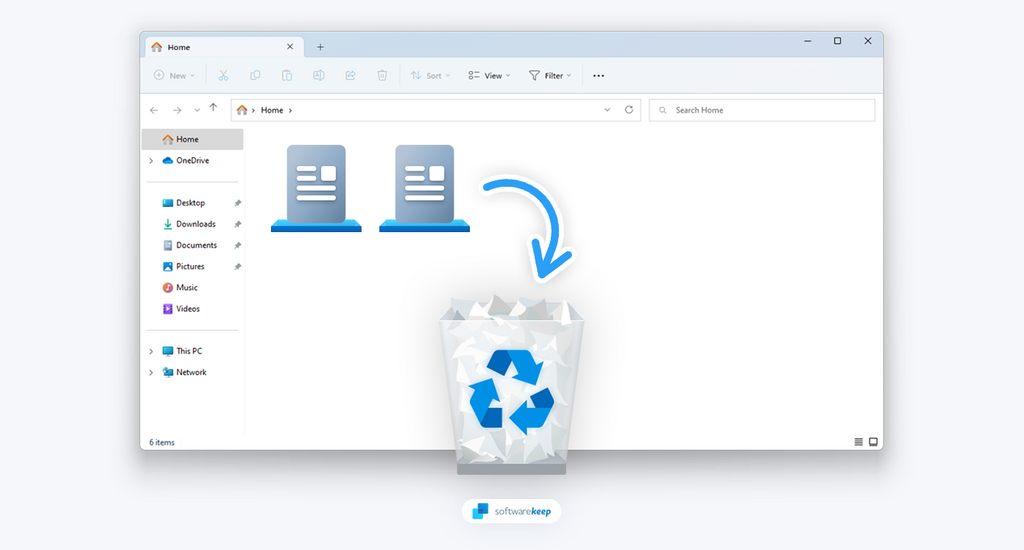The height and width of the screenshot is (550, 1024).
Task: Open the Sort dropdown menu
Action: [x=431, y=75]
